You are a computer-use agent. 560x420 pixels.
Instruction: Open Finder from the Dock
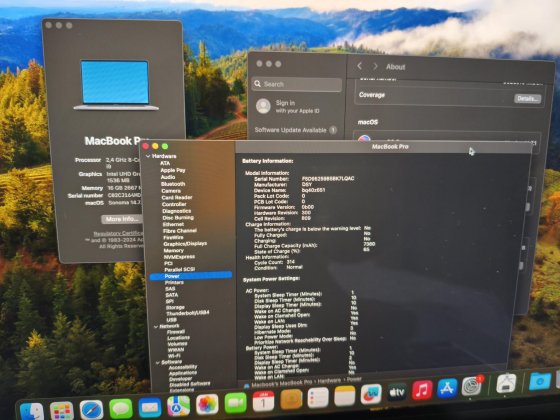(32, 411)
